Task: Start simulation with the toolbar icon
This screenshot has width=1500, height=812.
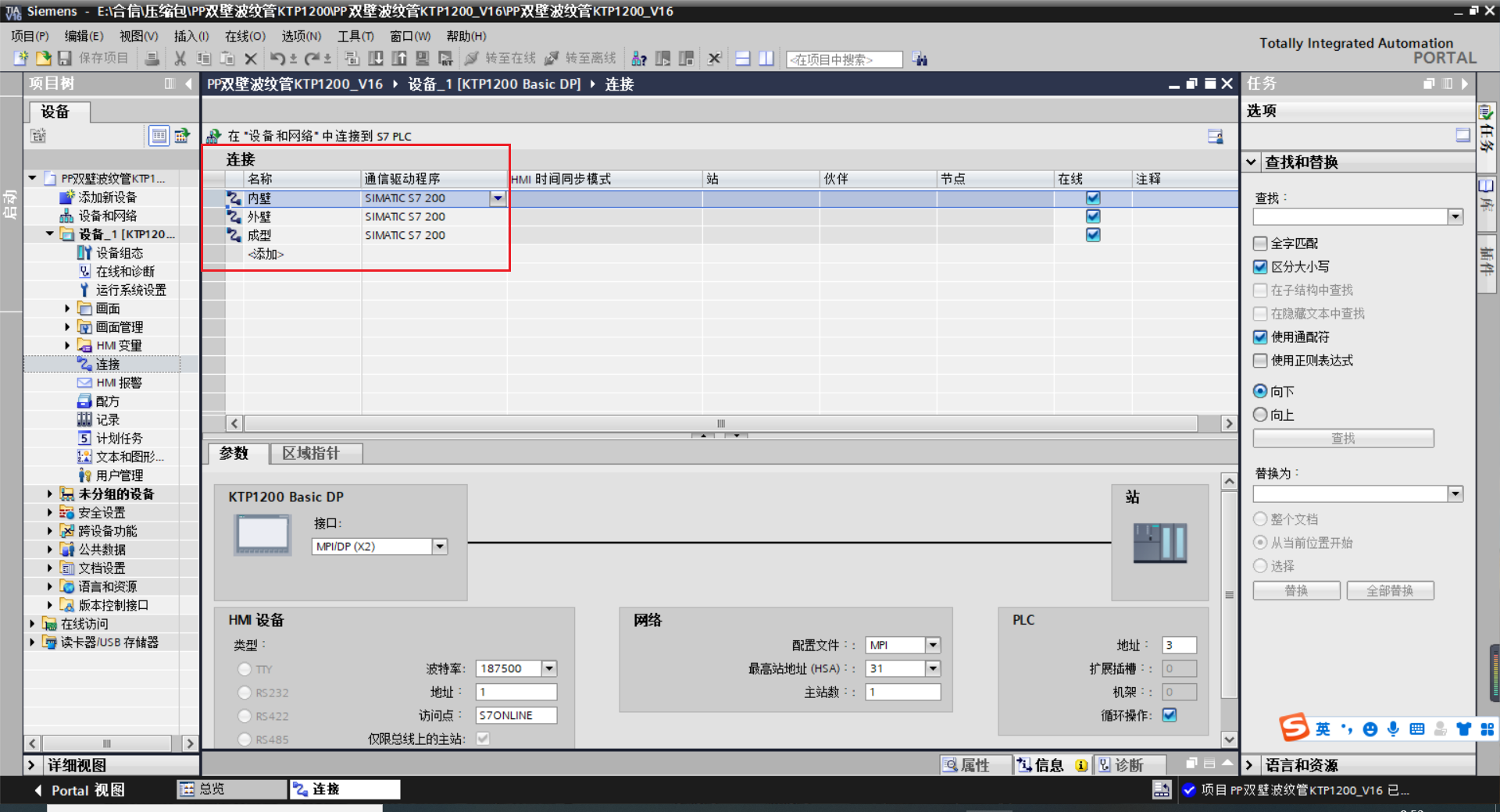Action: point(423,59)
